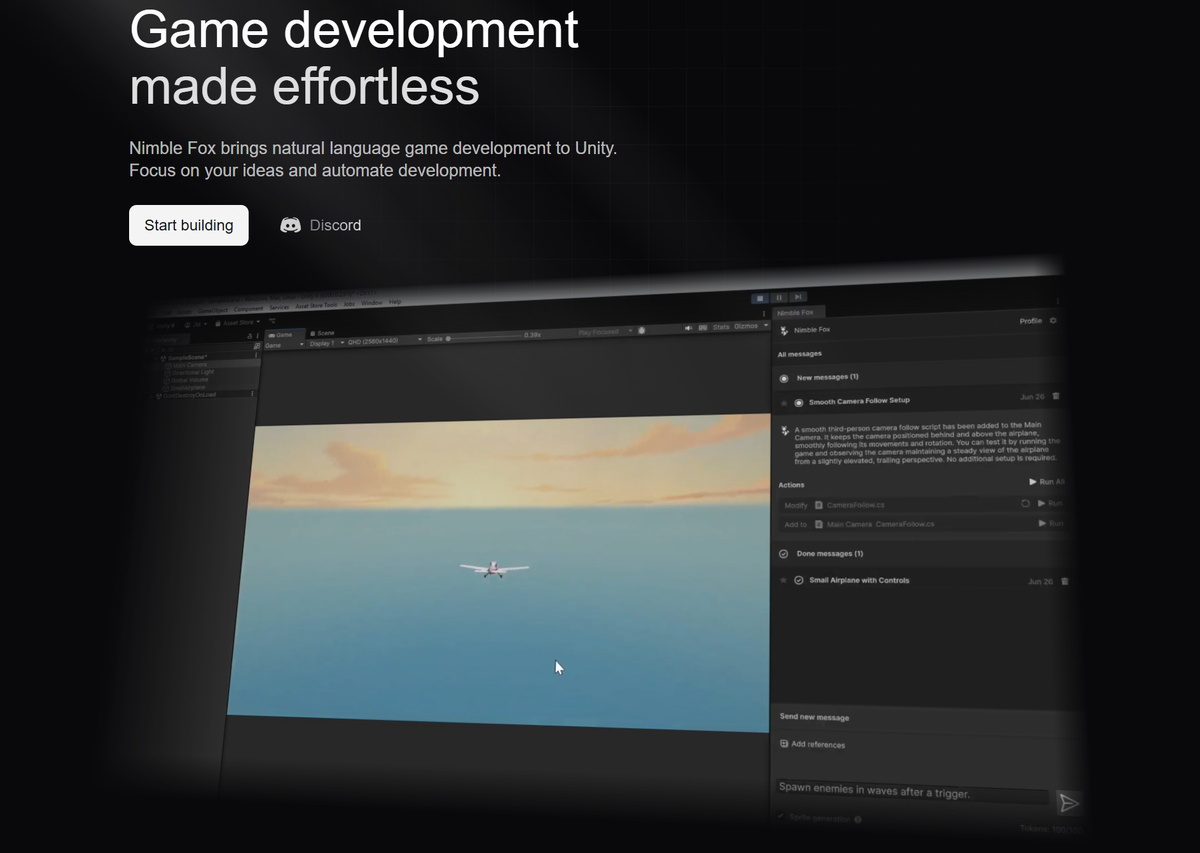Delete the Smooth Camera Follow Setup message

[1056, 396]
